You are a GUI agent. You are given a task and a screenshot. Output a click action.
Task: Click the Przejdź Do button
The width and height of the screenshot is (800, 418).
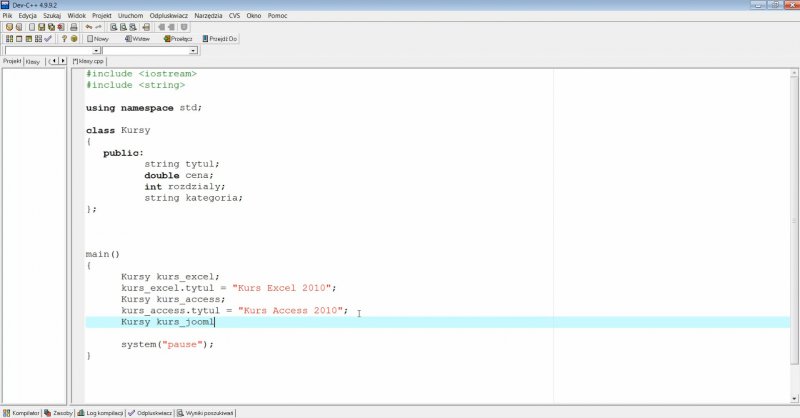[220, 39]
